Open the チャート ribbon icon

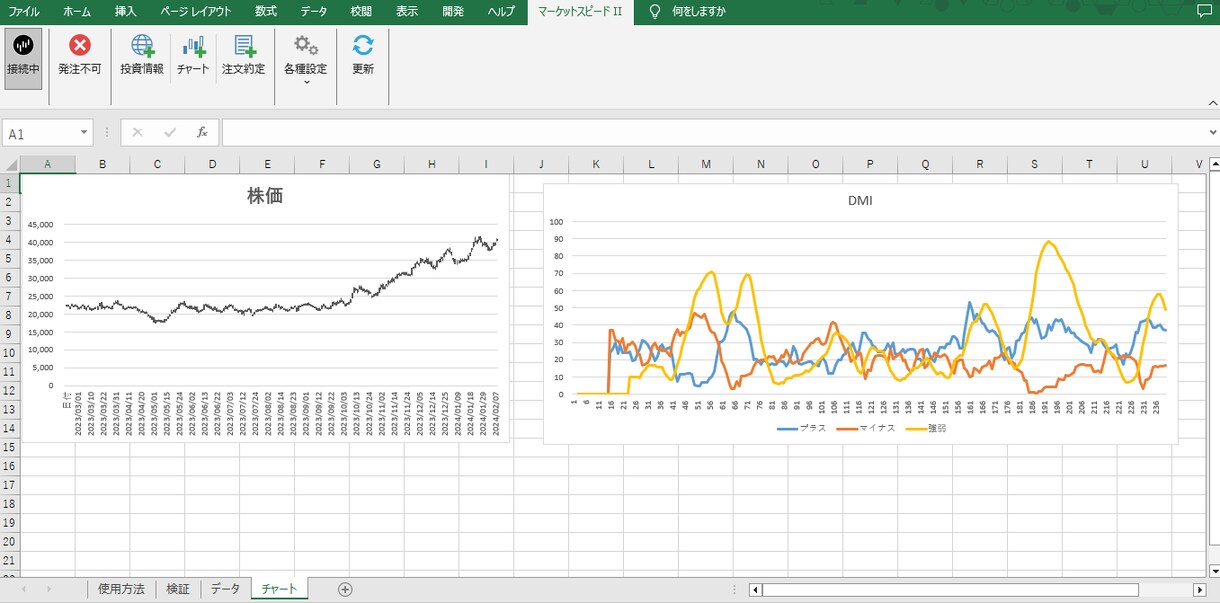point(193,46)
